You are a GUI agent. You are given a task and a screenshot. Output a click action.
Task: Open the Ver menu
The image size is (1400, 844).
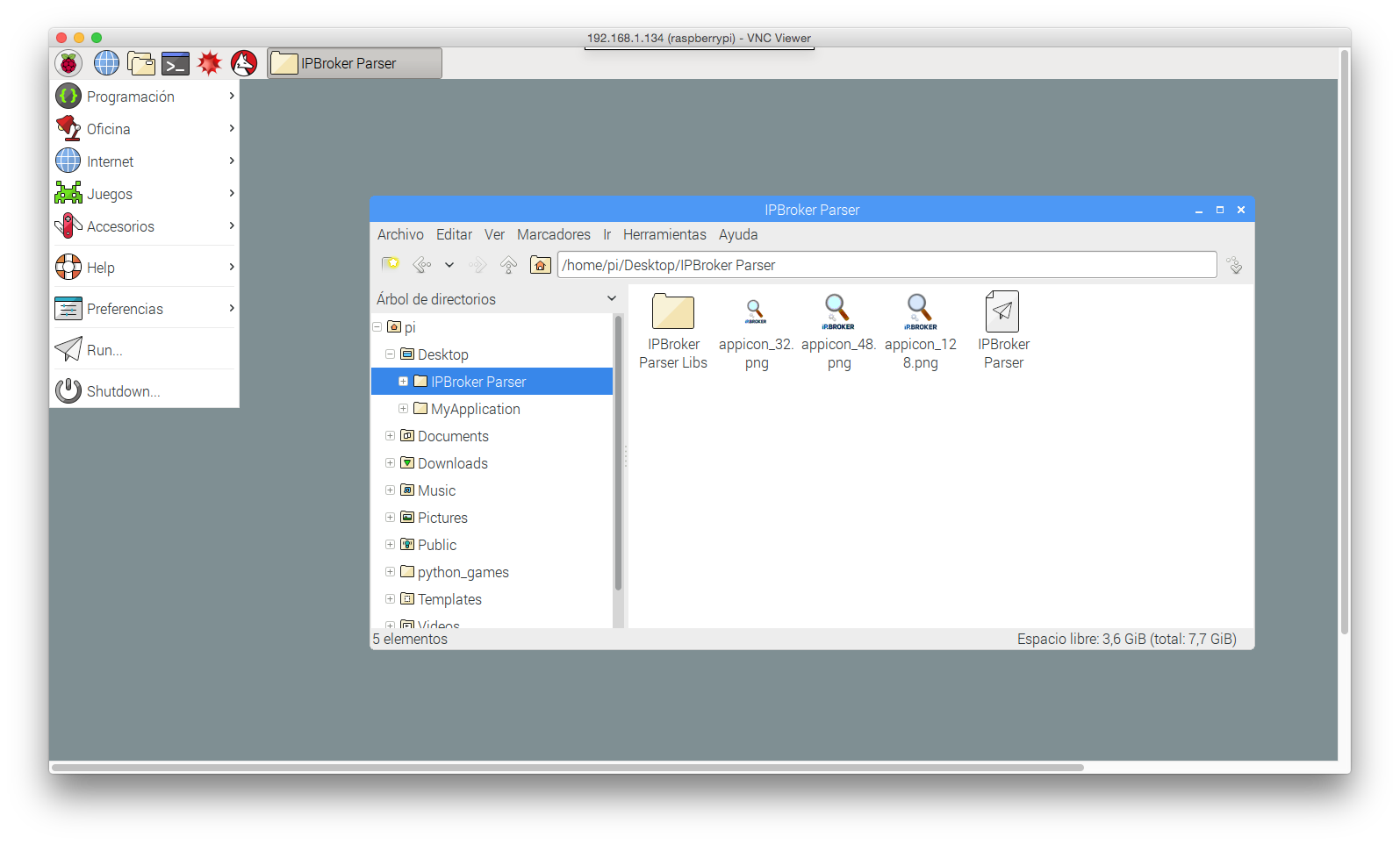pyautogui.click(x=494, y=234)
